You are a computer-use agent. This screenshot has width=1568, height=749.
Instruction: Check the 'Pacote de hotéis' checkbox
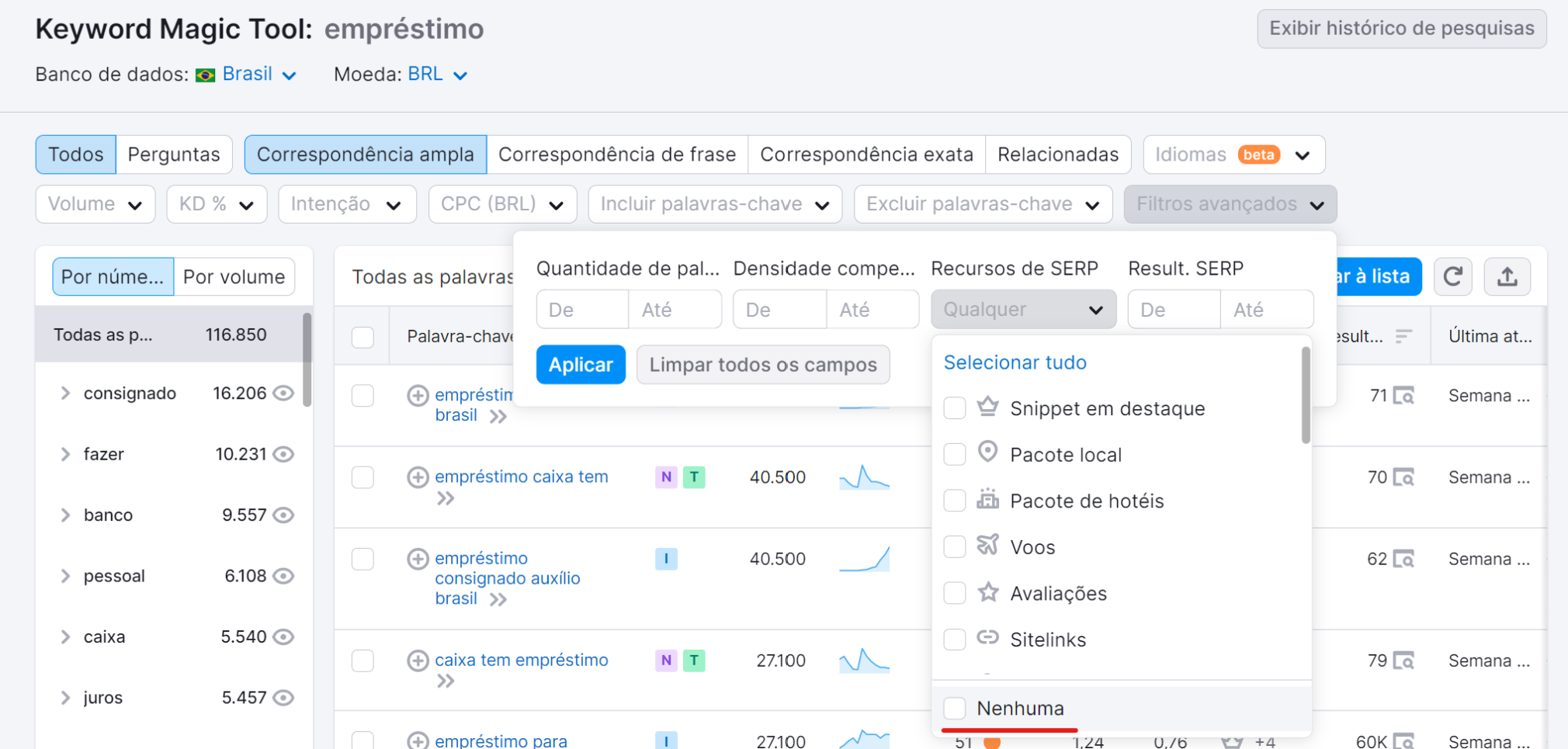[x=955, y=501]
